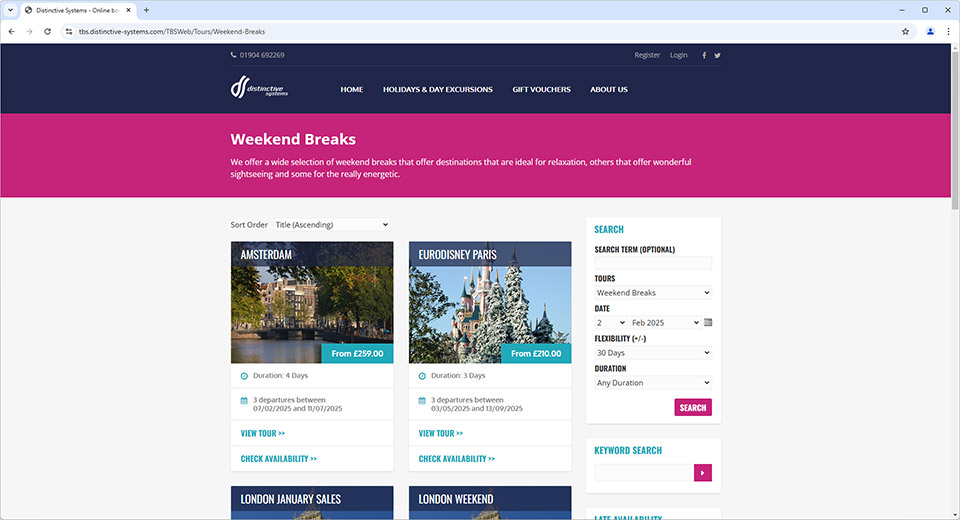The width and height of the screenshot is (960, 520).
Task: Check Availability for Eurodisney Paris
Action: 457,459
